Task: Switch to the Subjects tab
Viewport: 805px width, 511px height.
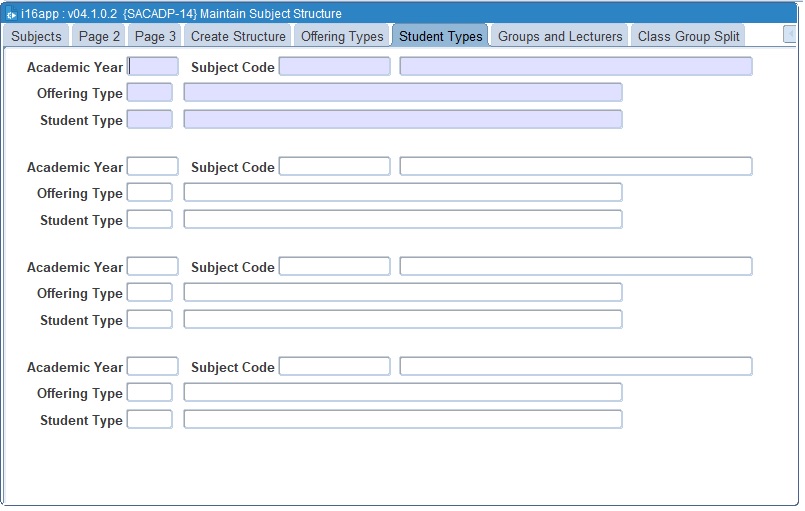Action: tap(36, 36)
